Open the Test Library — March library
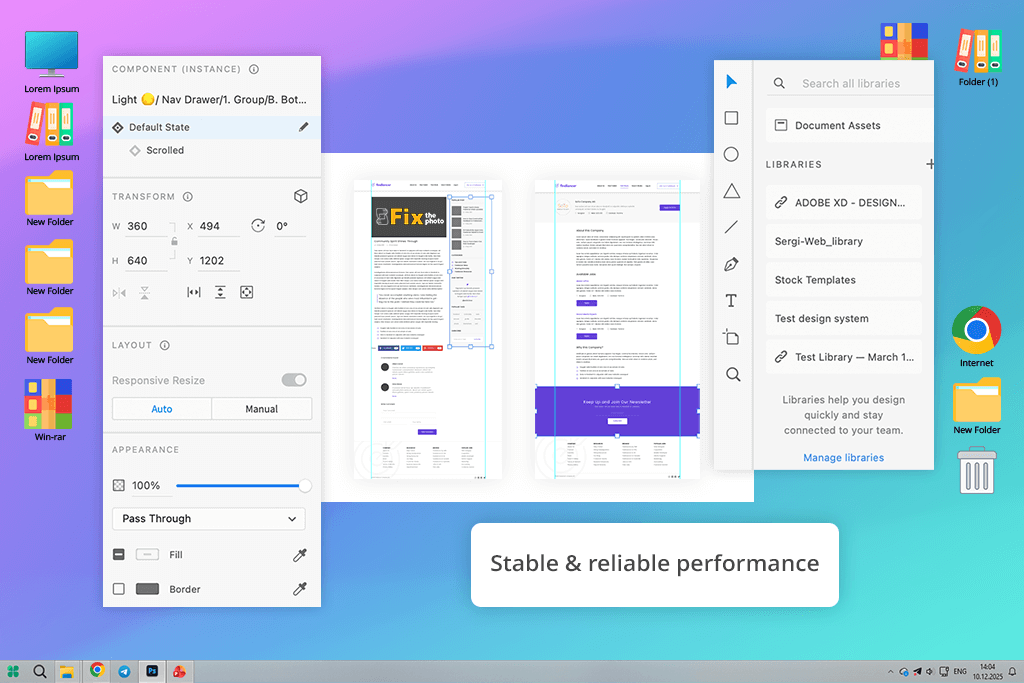 pyautogui.click(x=844, y=357)
